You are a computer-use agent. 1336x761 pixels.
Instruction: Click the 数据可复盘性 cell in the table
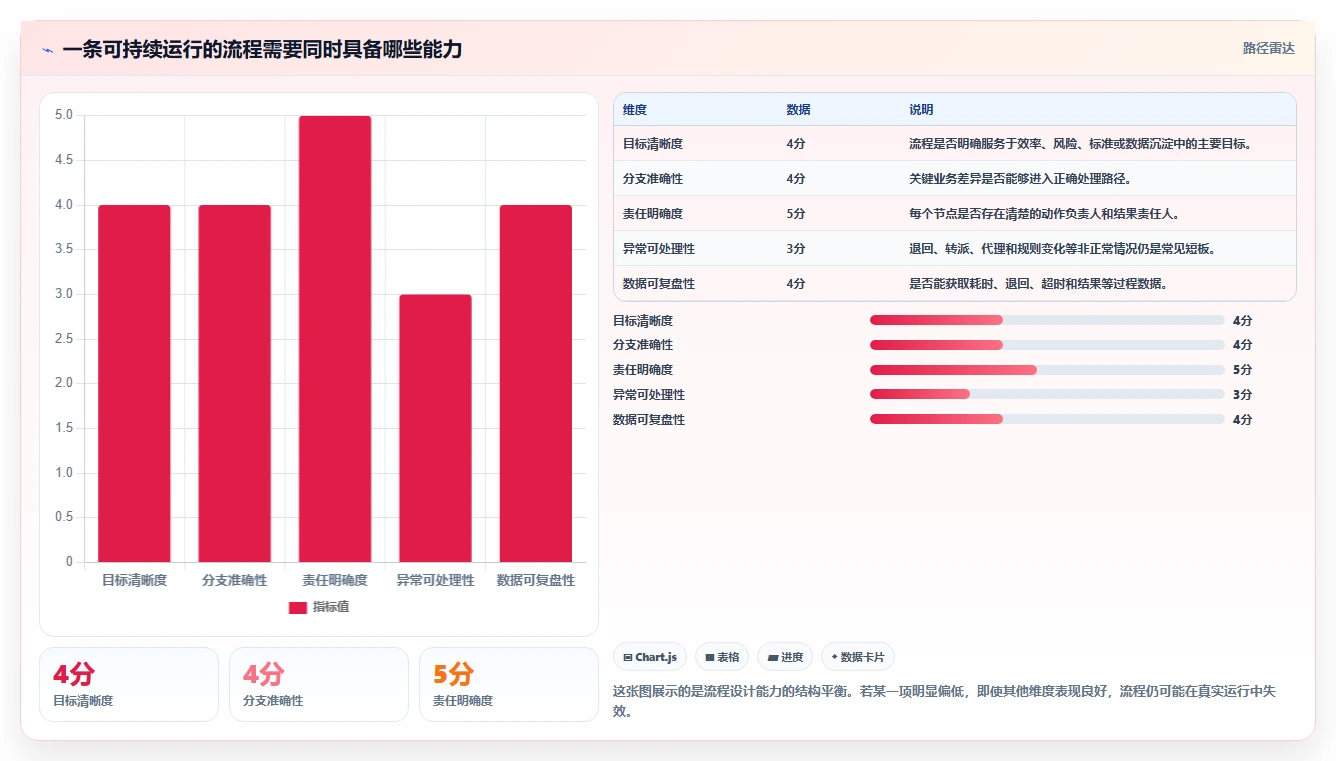659,284
